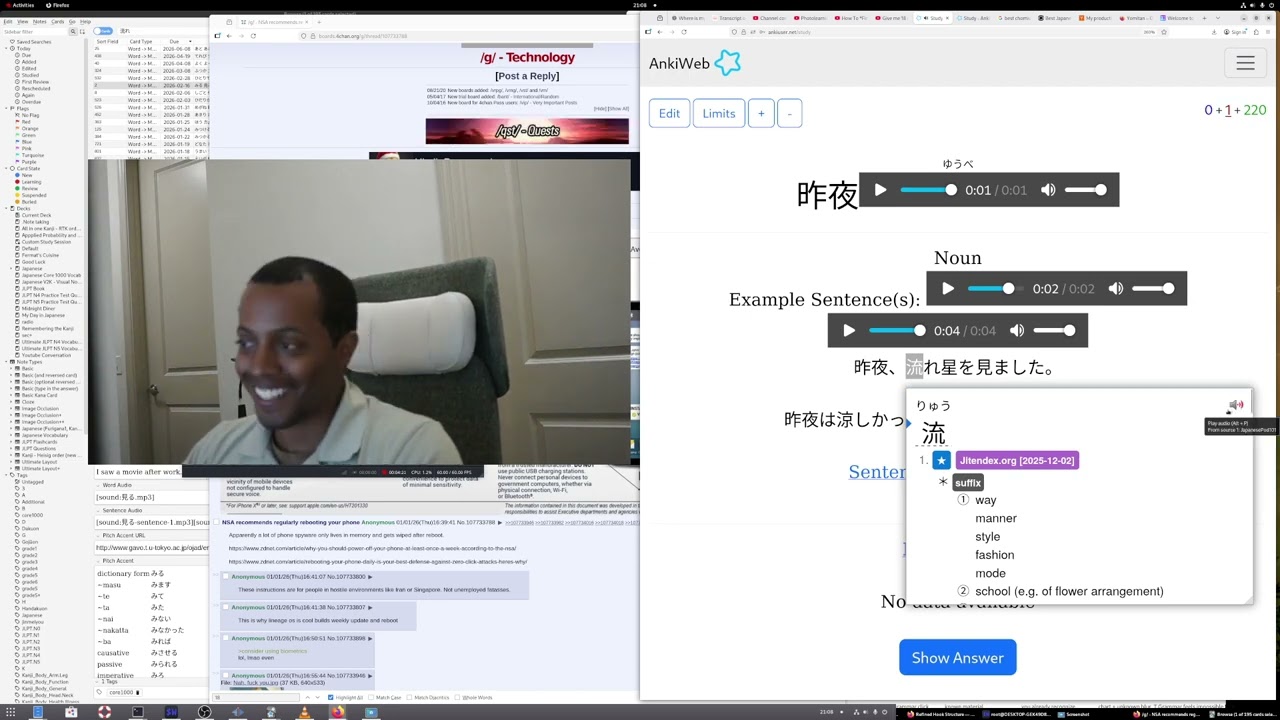Click Post a Reply on /g/ page
The width and height of the screenshot is (1280, 720).
coord(527,76)
